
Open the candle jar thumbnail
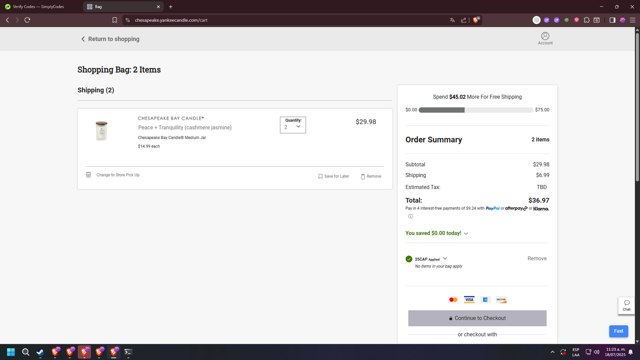click(x=101, y=131)
